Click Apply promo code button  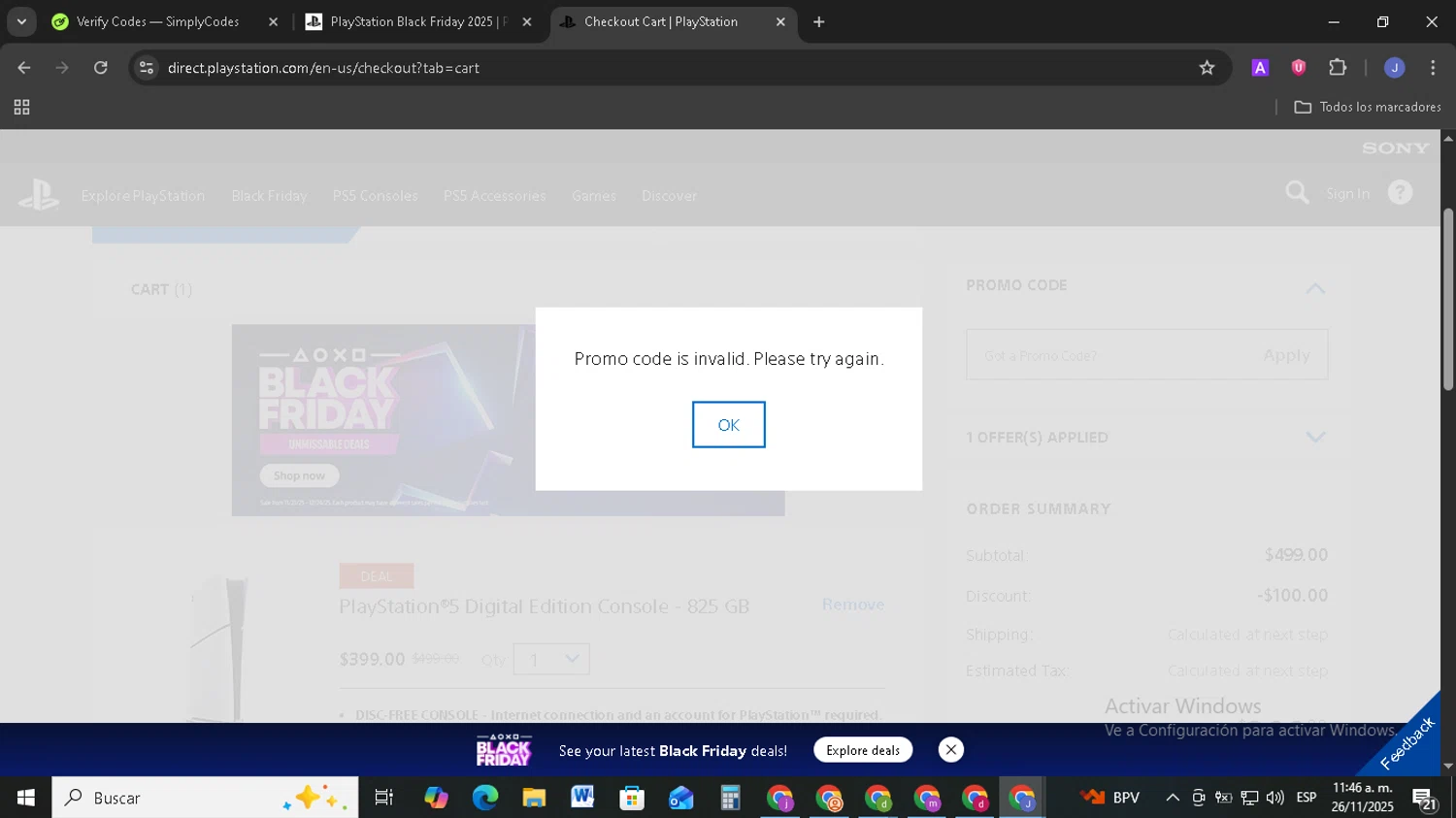click(1286, 355)
